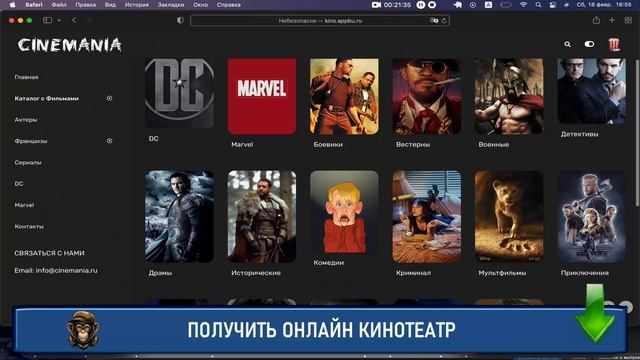
Task: Open the Вестерны category poster
Action: coord(427,96)
